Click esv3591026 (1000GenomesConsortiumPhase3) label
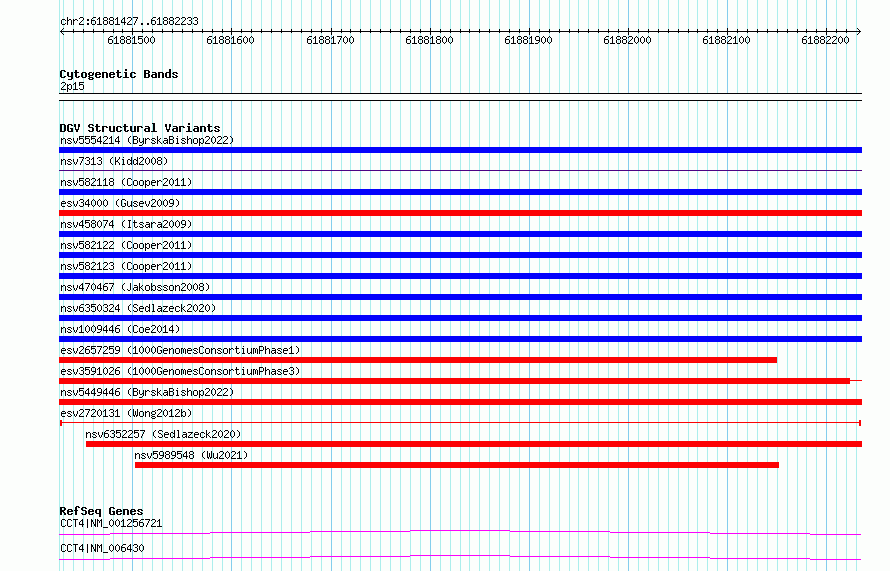 [180, 371]
